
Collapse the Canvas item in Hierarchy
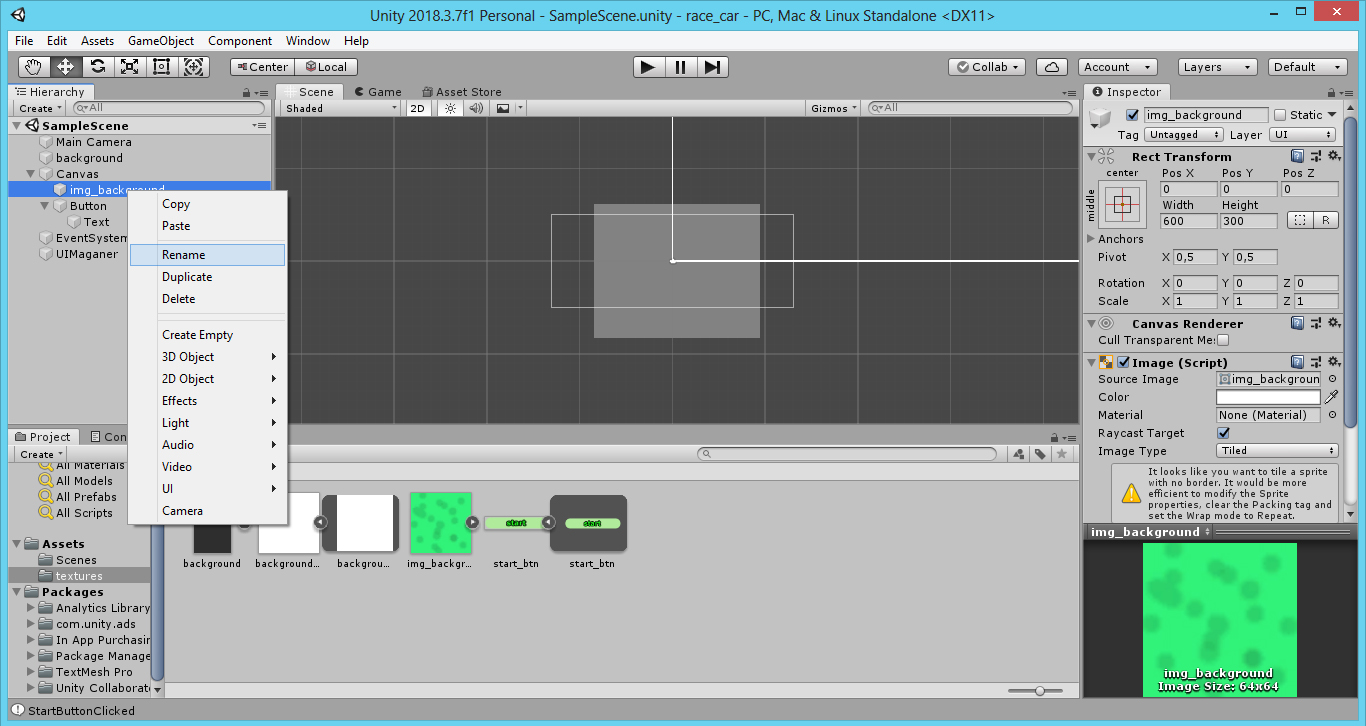tap(31, 174)
